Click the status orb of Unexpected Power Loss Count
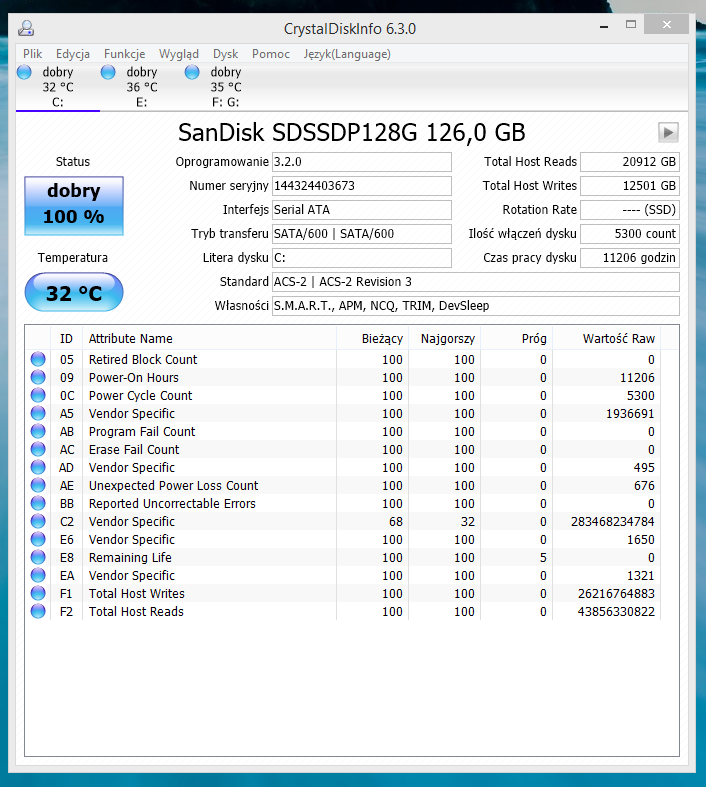 point(38,485)
